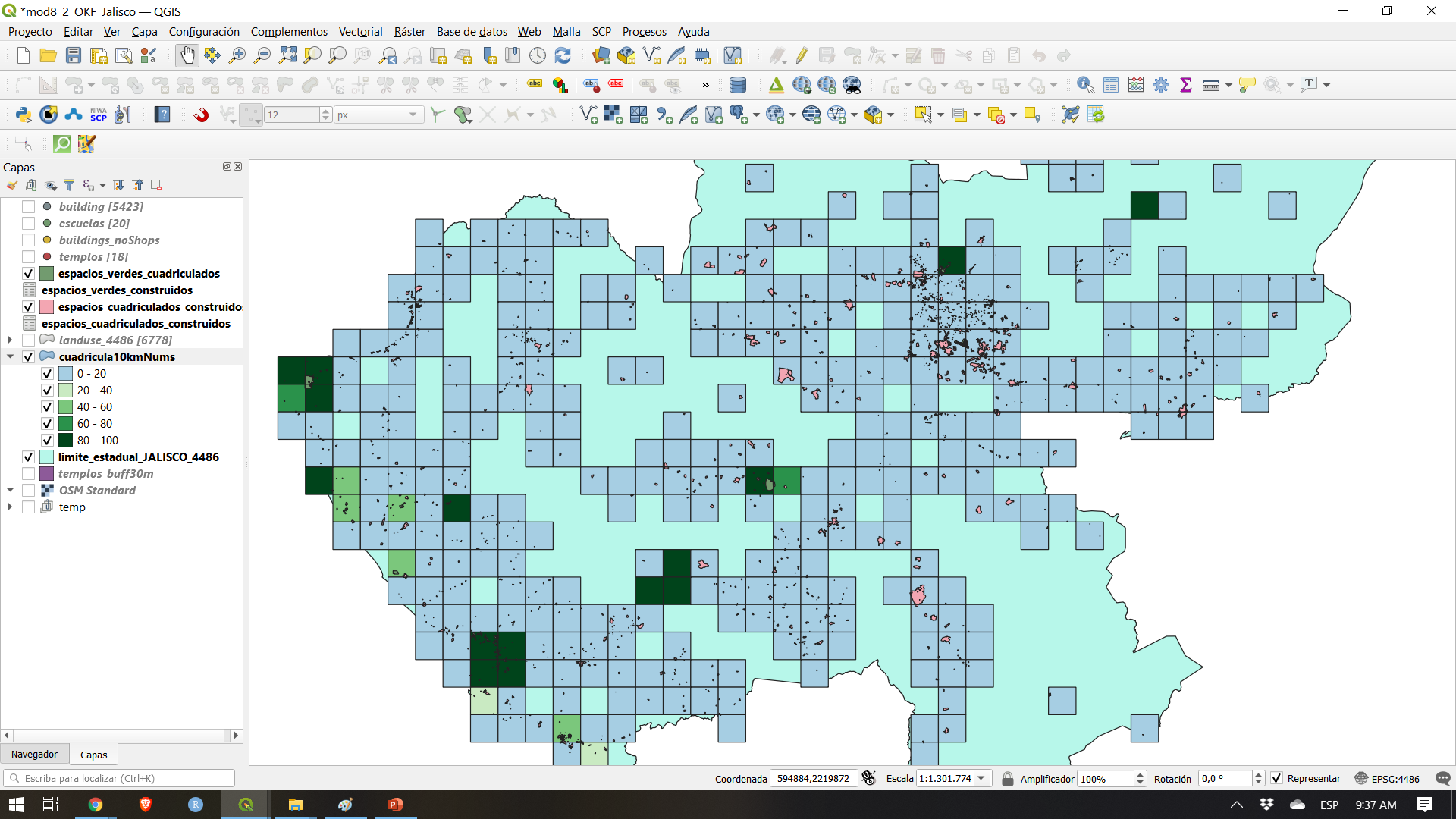Image resolution: width=1456 pixels, height=819 pixels.
Task: Uncheck the 0 - 20 class
Action: 47,373
